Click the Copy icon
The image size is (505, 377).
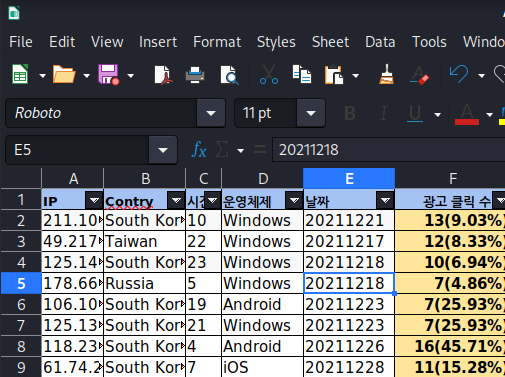pyautogui.click(x=302, y=74)
